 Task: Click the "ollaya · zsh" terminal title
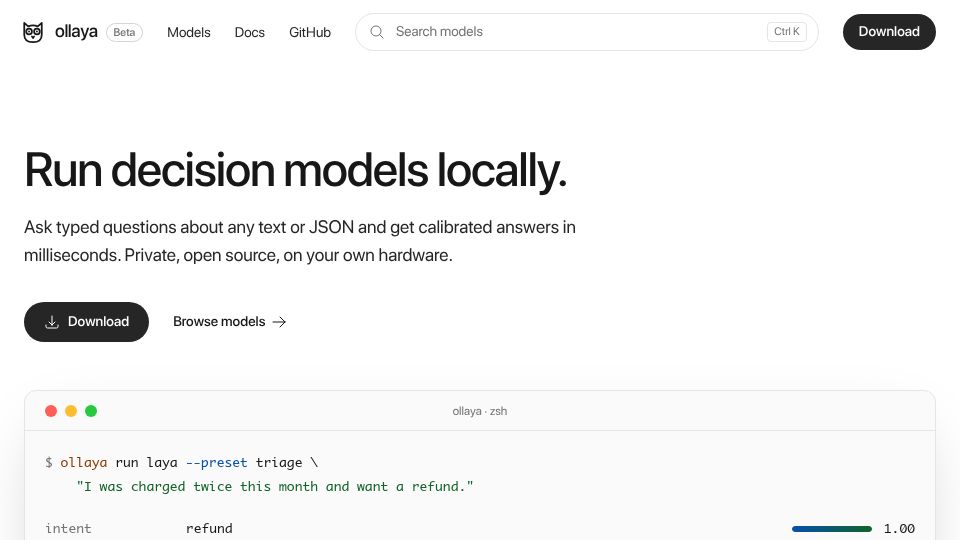[x=479, y=411]
